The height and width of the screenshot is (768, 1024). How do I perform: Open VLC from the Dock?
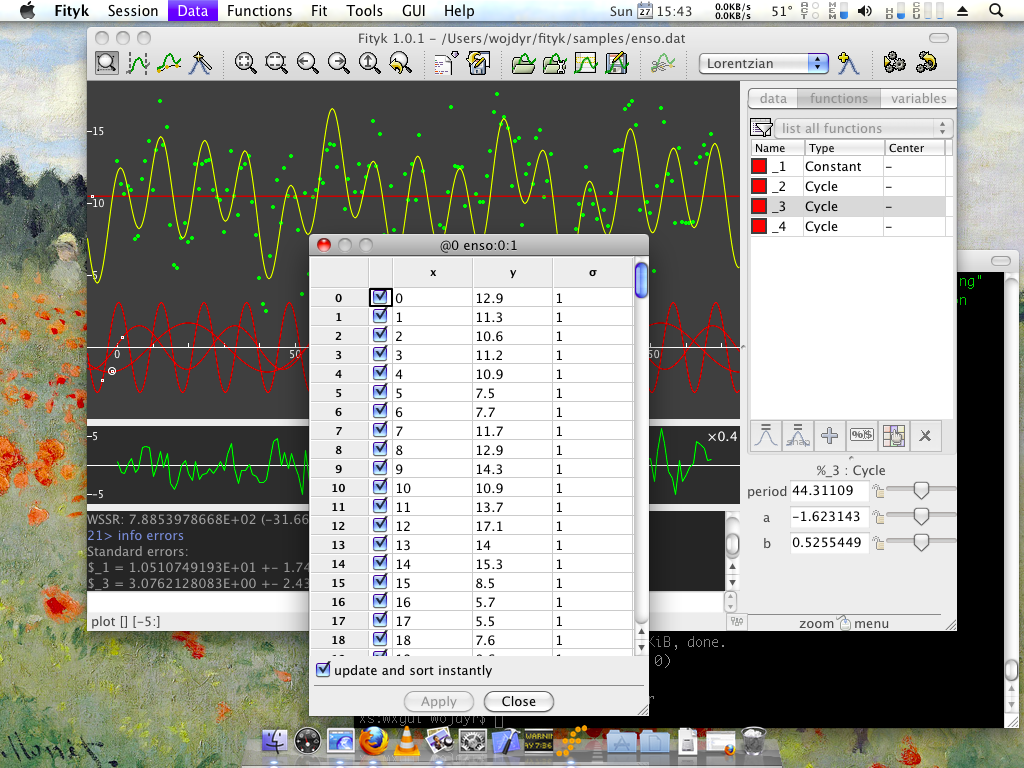406,741
